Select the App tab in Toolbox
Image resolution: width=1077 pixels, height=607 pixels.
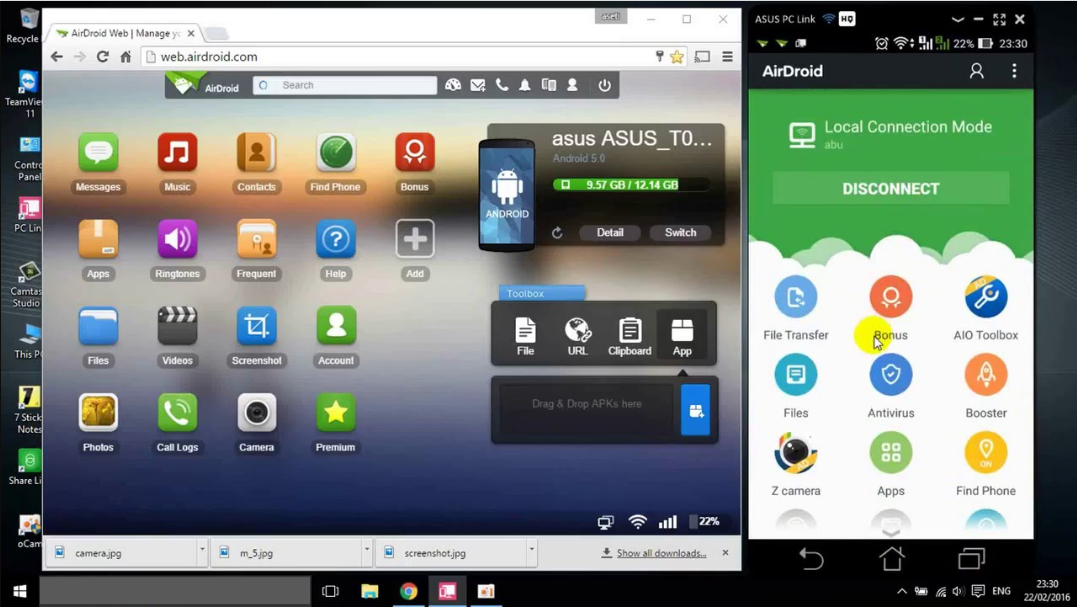(682, 334)
